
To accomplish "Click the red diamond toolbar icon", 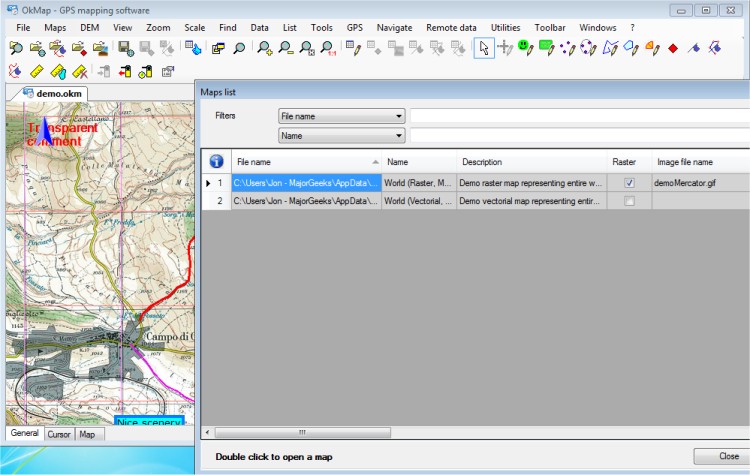I will (673, 47).
